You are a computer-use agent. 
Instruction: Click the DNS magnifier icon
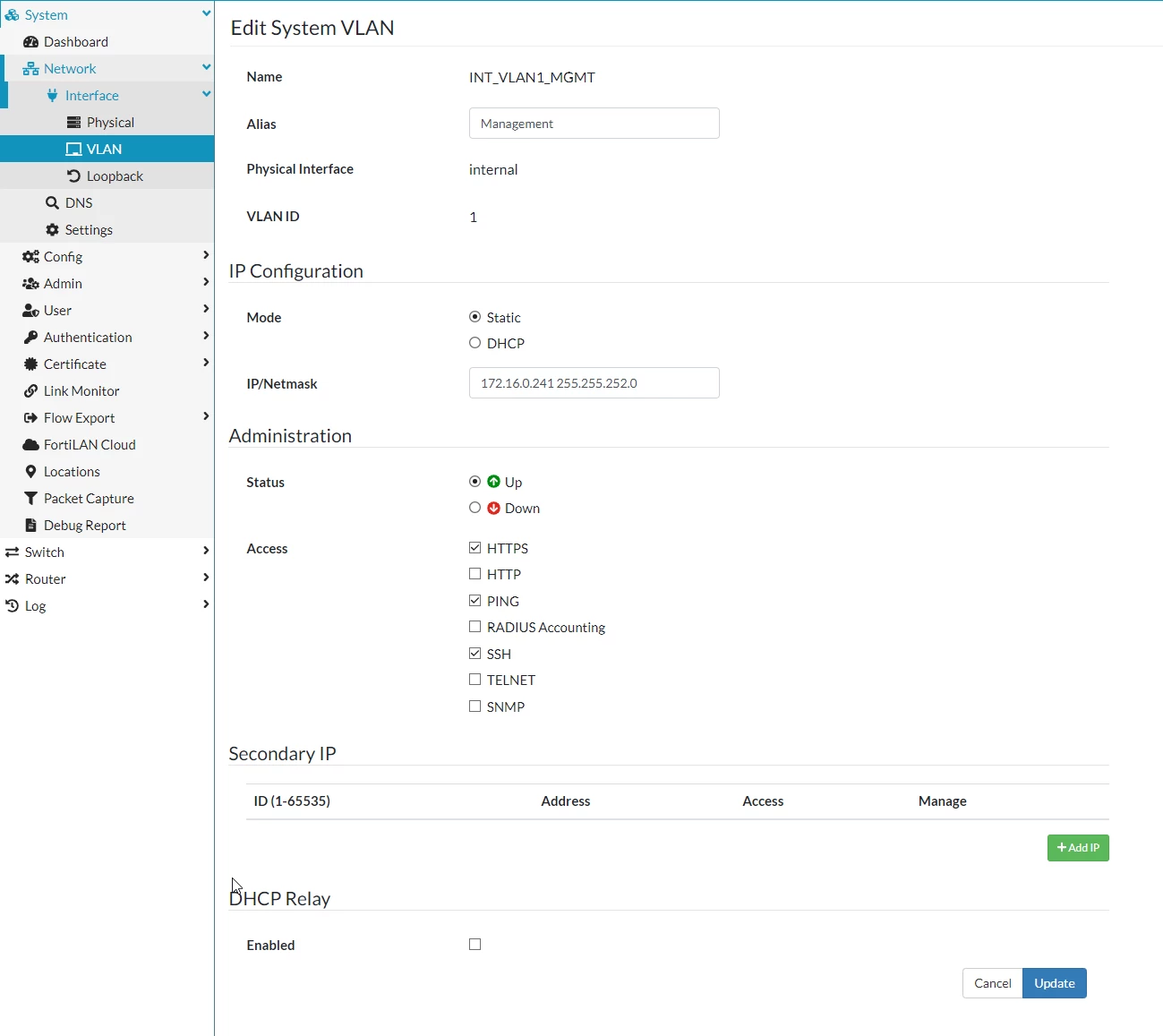click(x=52, y=203)
